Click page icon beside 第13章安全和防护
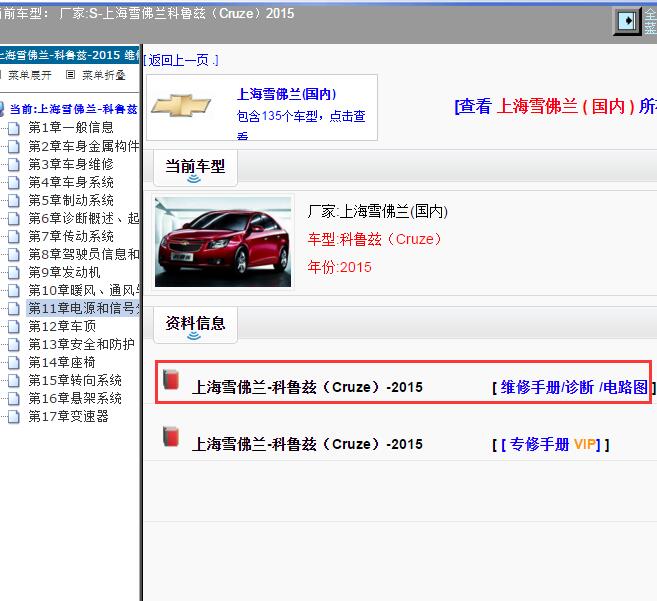 click(14, 345)
